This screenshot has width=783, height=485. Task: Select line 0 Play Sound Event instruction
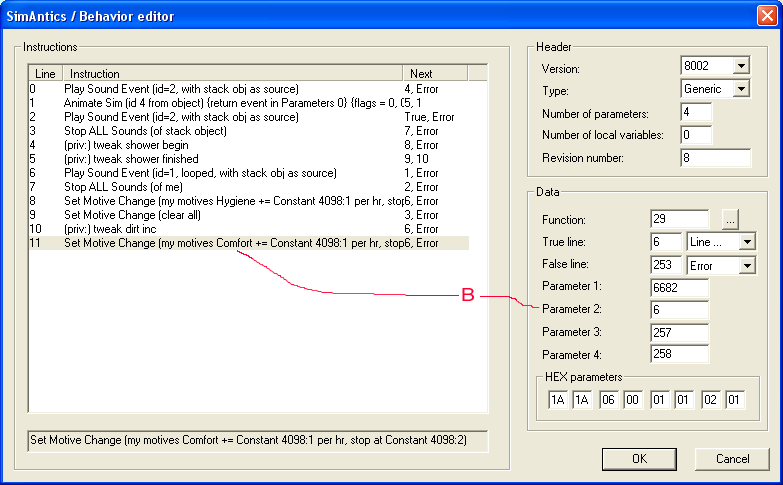coord(249,89)
